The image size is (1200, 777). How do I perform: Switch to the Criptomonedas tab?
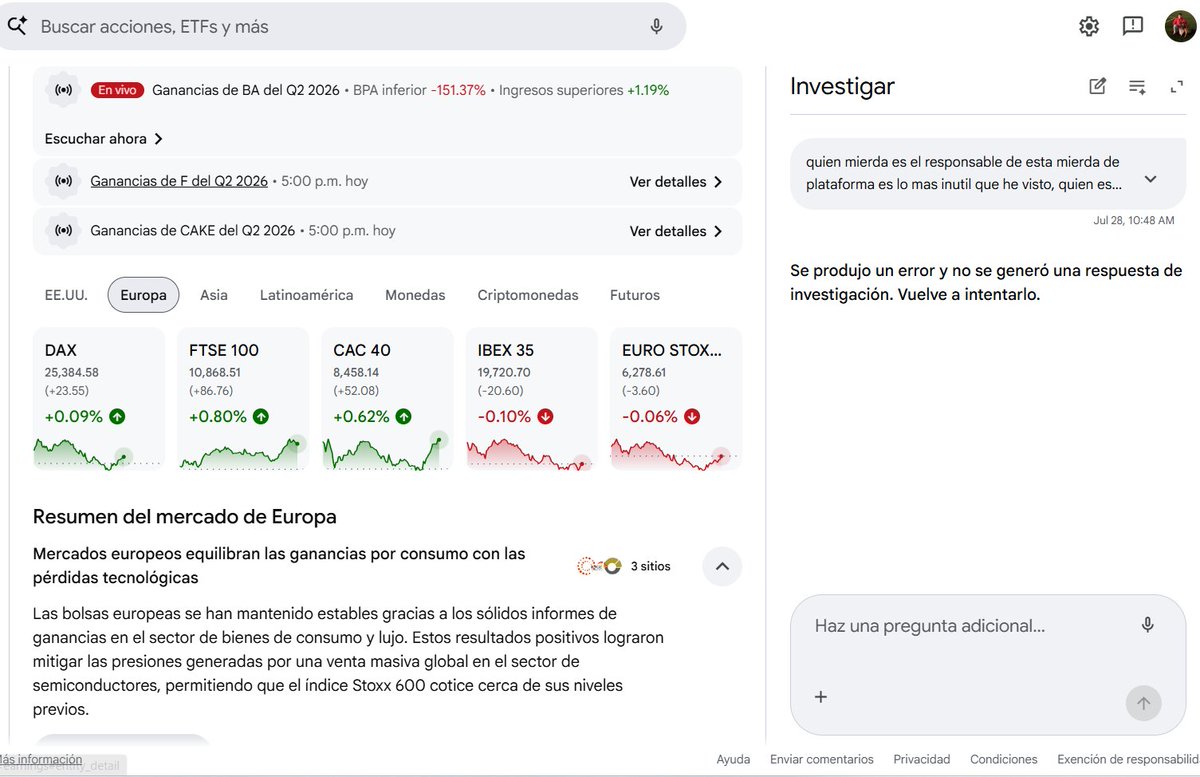(x=528, y=295)
